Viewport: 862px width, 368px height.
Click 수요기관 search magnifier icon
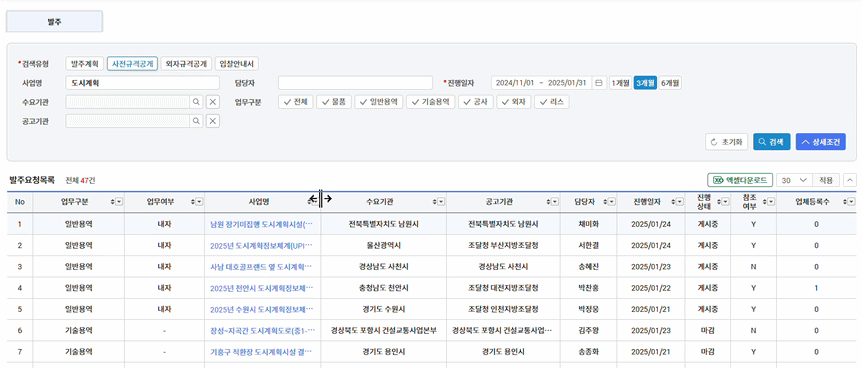[x=195, y=102]
